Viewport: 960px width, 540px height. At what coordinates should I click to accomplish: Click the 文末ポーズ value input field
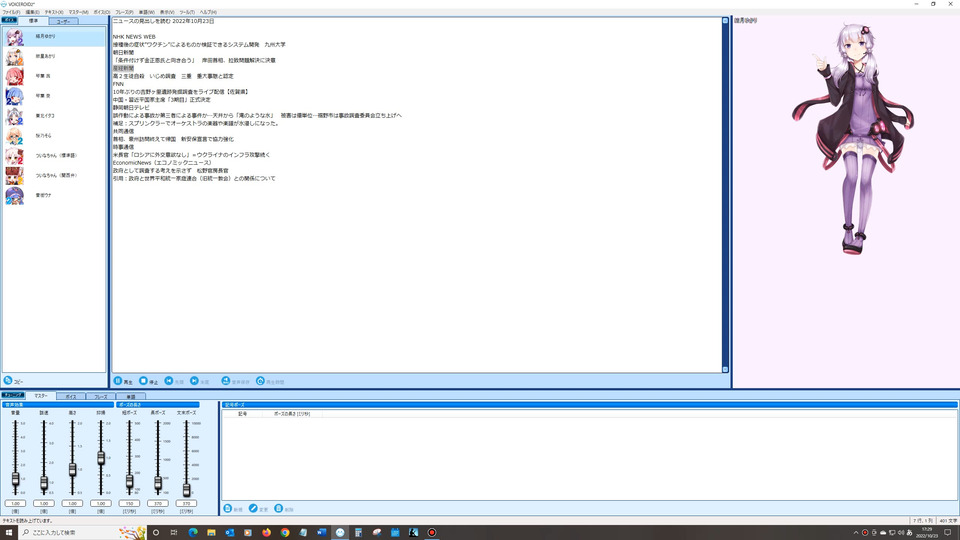[186, 503]
